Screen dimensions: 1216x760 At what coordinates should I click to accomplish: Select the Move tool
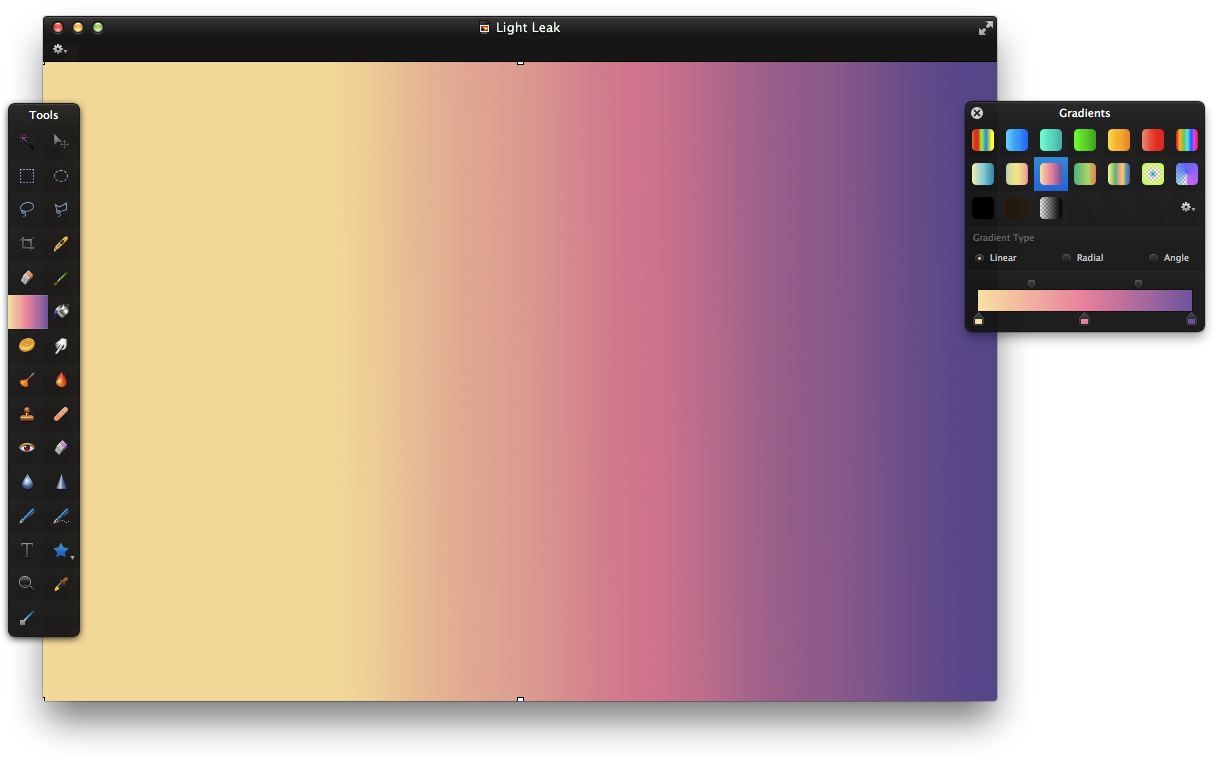(x=61, y=142)
